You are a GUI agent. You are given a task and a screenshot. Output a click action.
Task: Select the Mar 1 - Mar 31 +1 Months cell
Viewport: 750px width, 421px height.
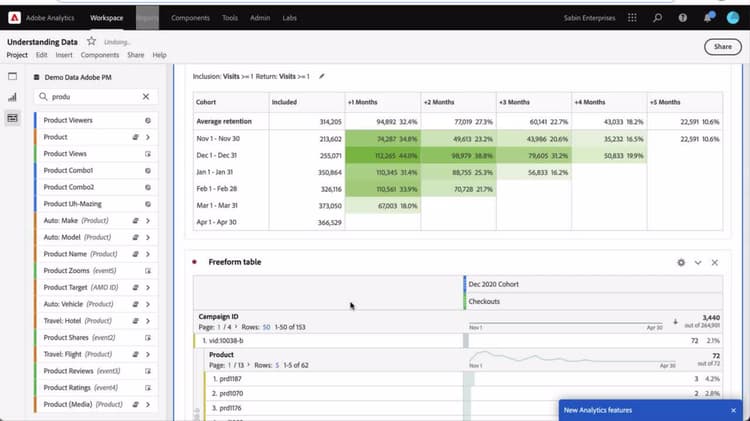point(383,206)
